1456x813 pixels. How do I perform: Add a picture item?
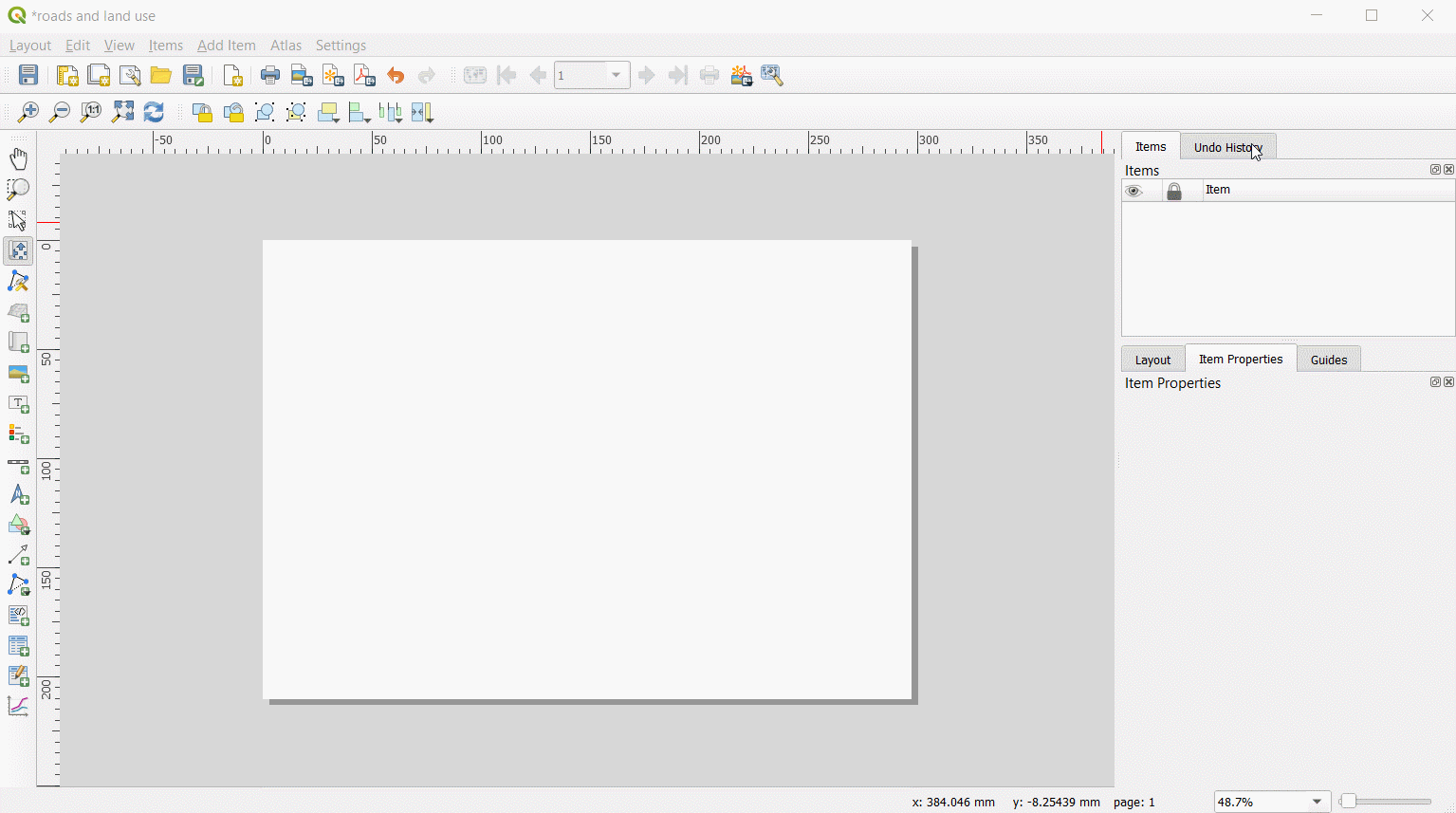pos(19,374)
